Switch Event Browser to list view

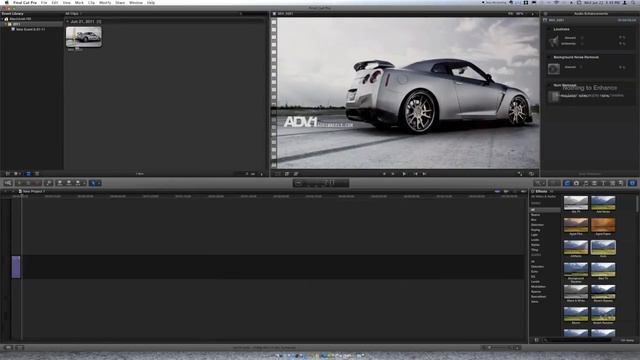tap(37, 173)
